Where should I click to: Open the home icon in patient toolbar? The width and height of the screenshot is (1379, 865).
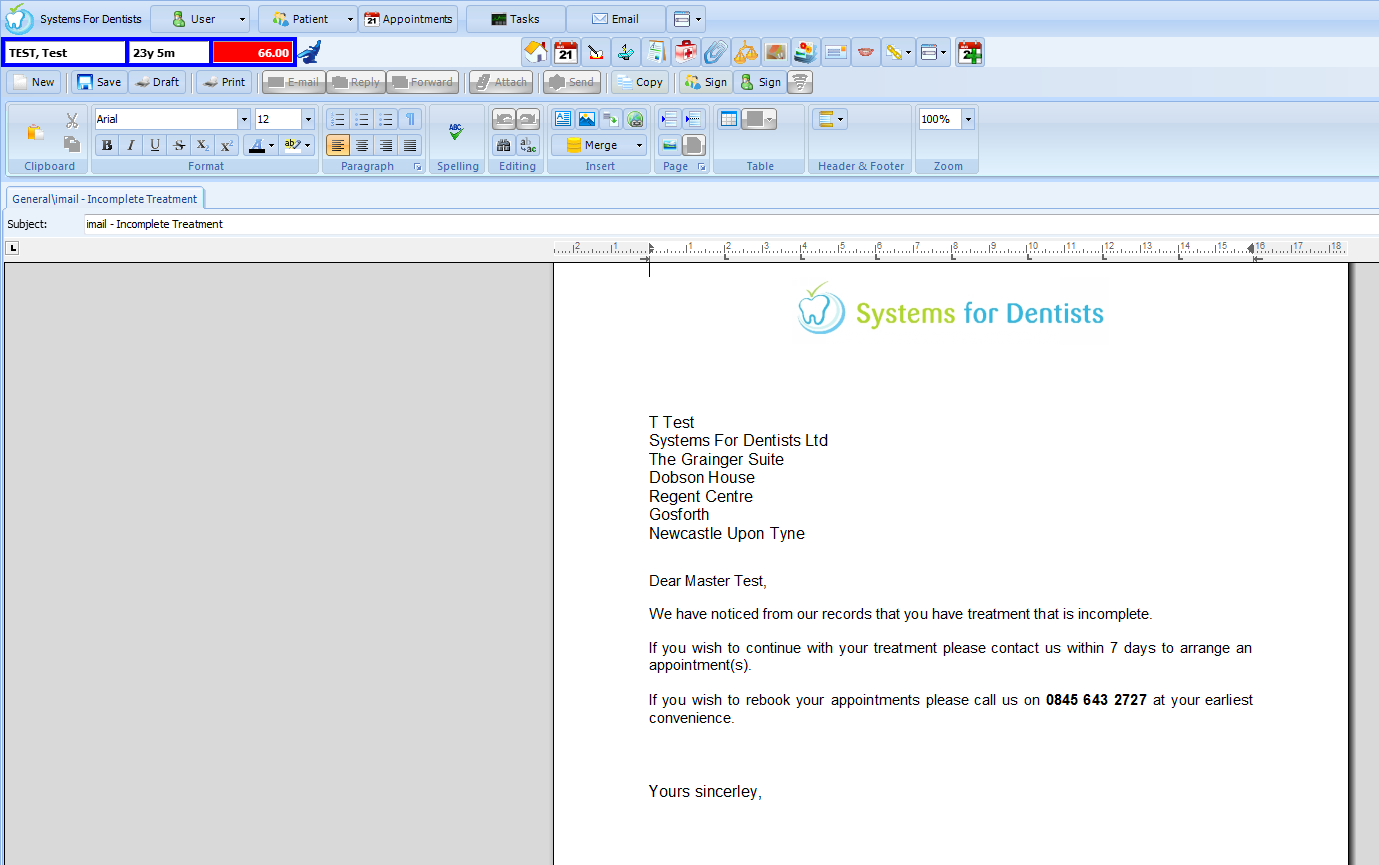(x=536, y=52)
